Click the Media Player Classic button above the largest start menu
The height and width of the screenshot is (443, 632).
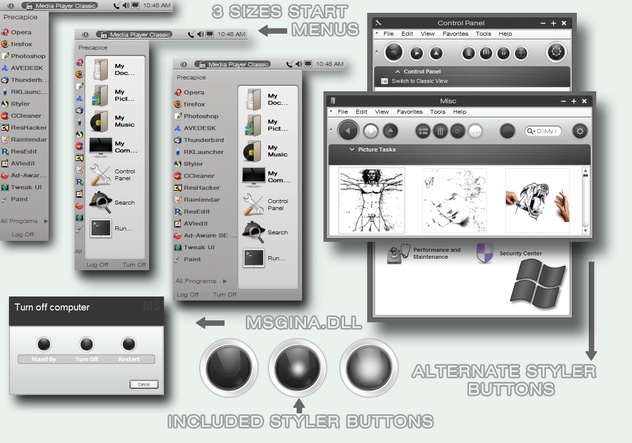click(x=233, y=64)
